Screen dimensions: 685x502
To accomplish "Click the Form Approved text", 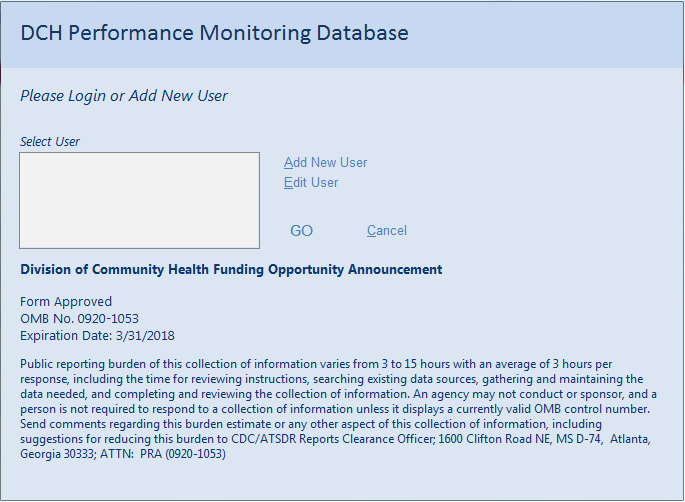I will (x=66, y=302).
